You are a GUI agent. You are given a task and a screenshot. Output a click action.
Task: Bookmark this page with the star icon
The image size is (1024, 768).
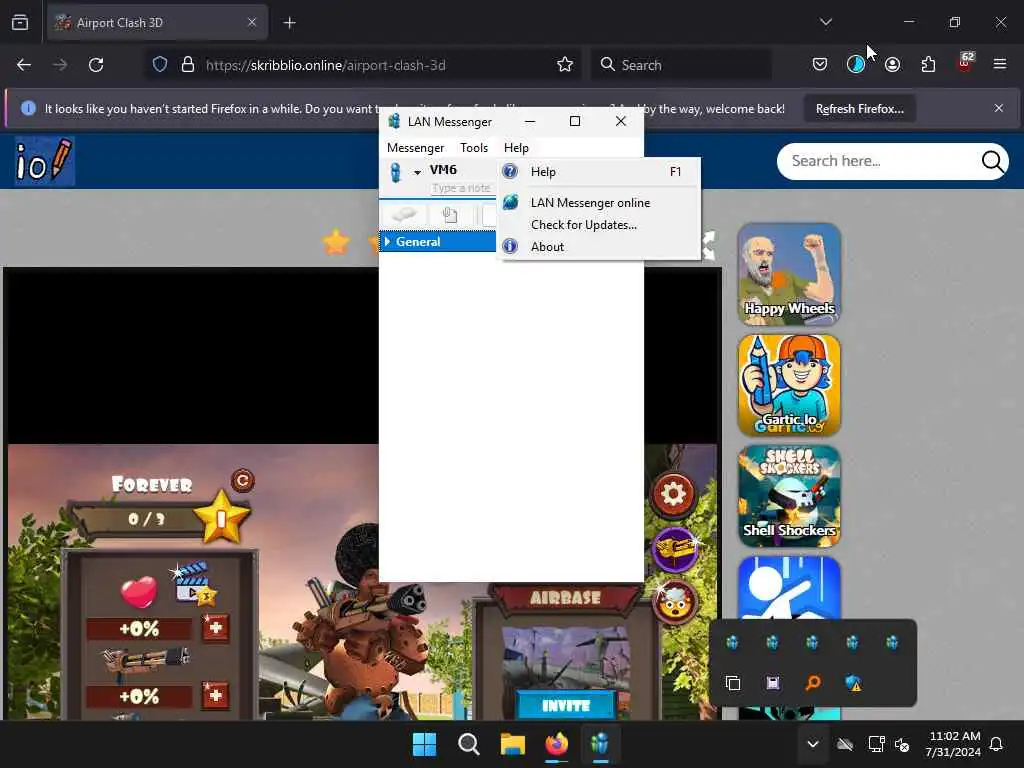[565, 64]
